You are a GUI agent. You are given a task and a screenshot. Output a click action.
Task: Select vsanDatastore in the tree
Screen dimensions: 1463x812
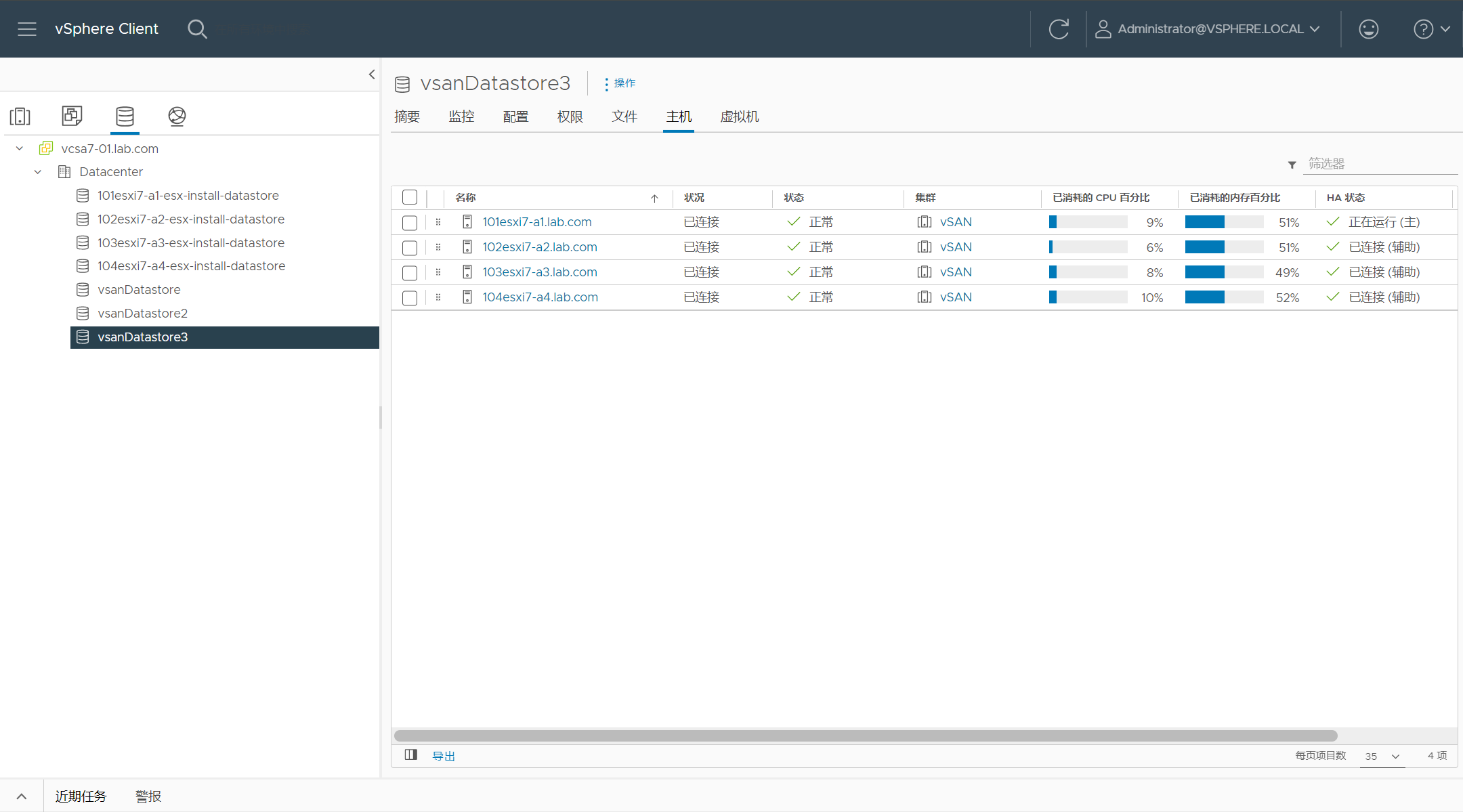point(139,290)
